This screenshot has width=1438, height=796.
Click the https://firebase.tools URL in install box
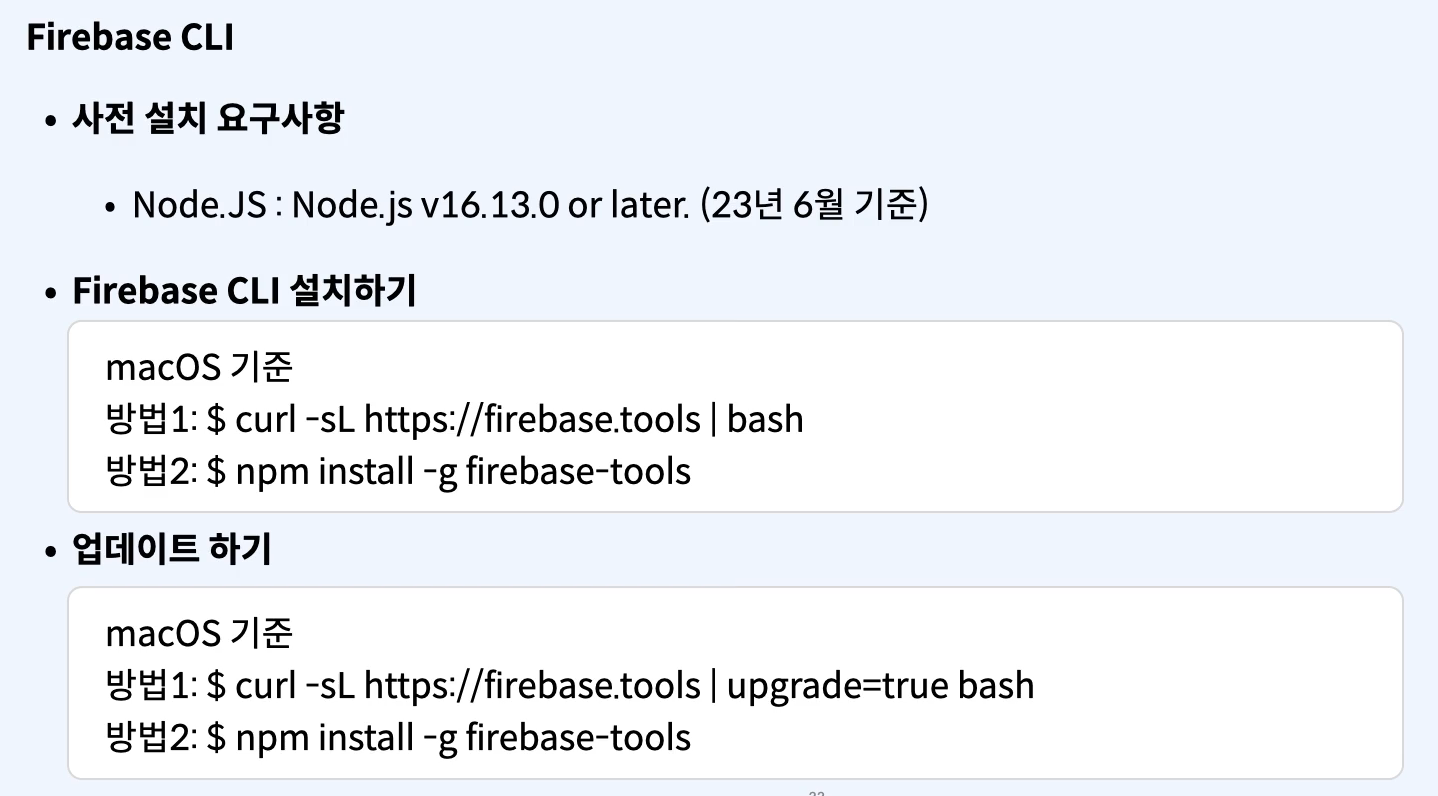point(532,418)
